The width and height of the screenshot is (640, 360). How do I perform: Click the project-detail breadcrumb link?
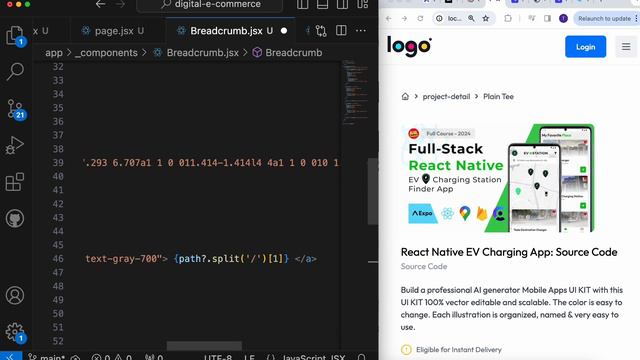446,96
